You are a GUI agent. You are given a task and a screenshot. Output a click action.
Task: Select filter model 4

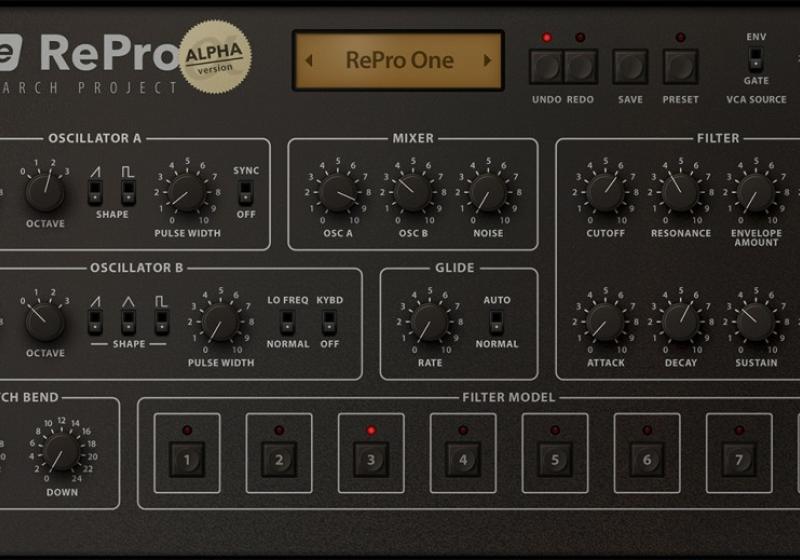[463, 460]
